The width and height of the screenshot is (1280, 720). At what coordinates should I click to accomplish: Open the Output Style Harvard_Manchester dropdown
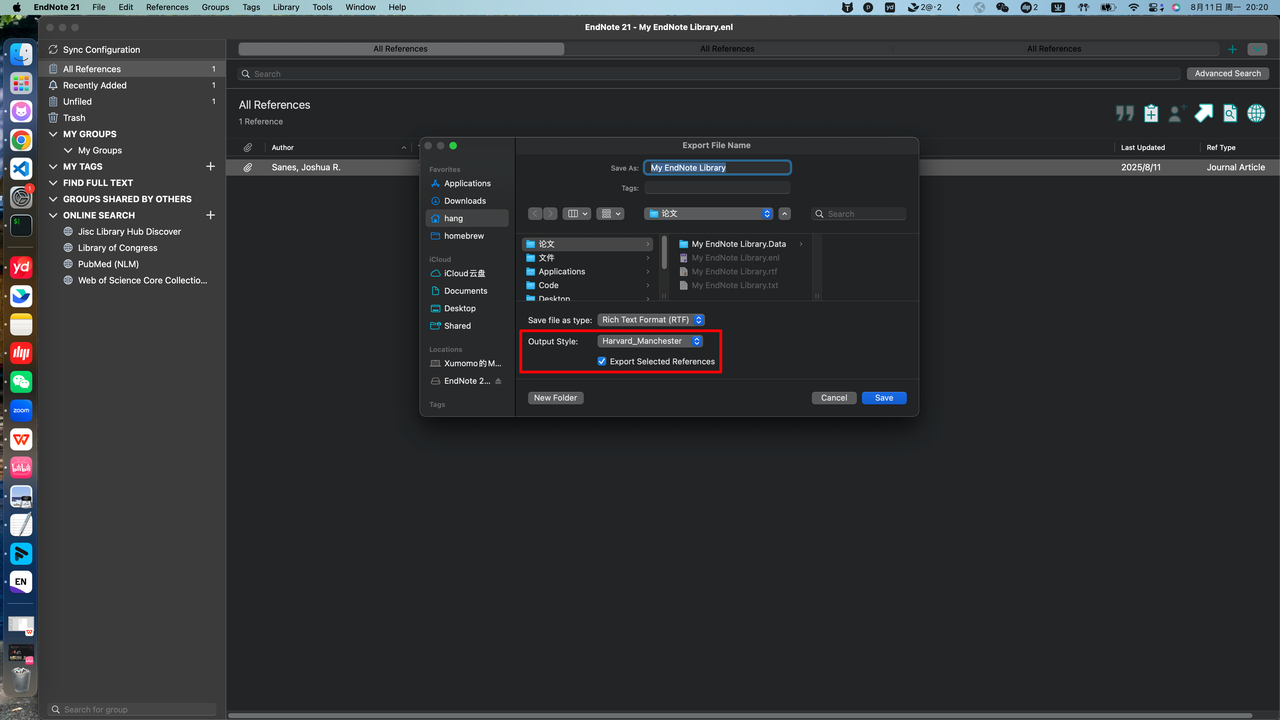651,341
